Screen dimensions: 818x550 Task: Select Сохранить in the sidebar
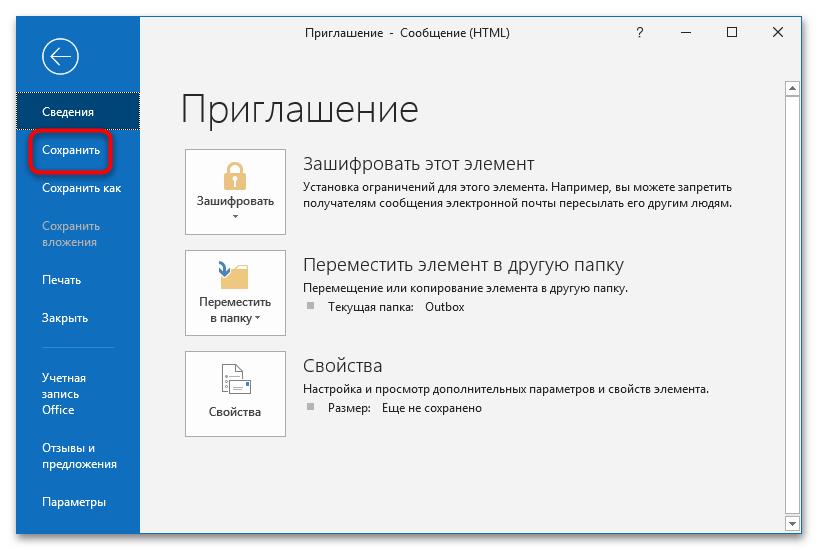pos(70,150)
